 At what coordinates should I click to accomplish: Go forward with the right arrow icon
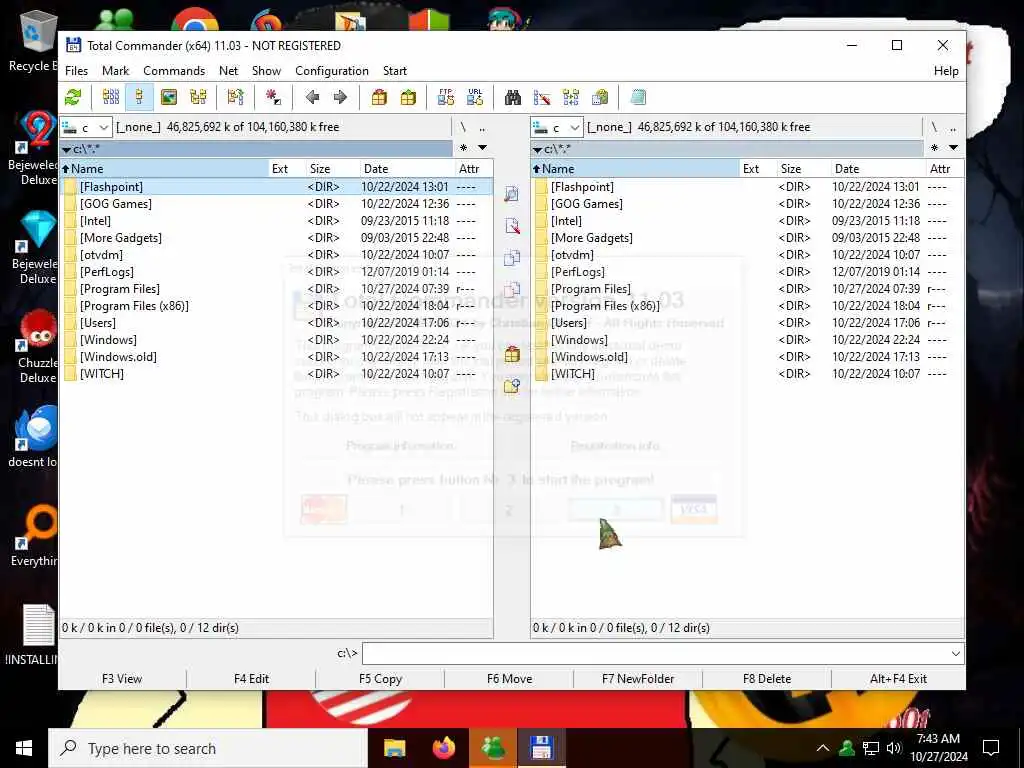tap(340, 97)
